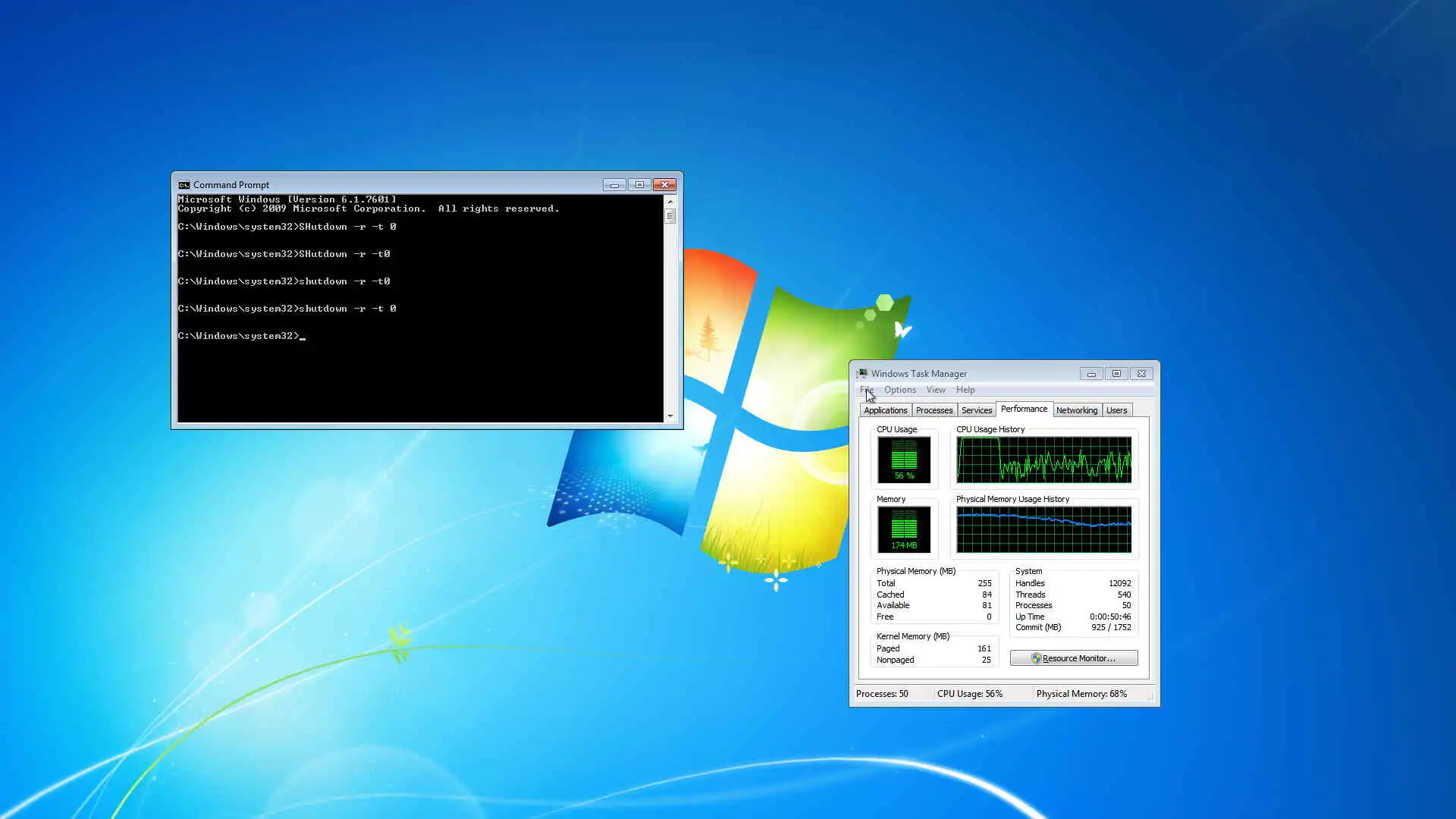Close the Command Prompt window
1456x819 pixels.
coord(665,184)
